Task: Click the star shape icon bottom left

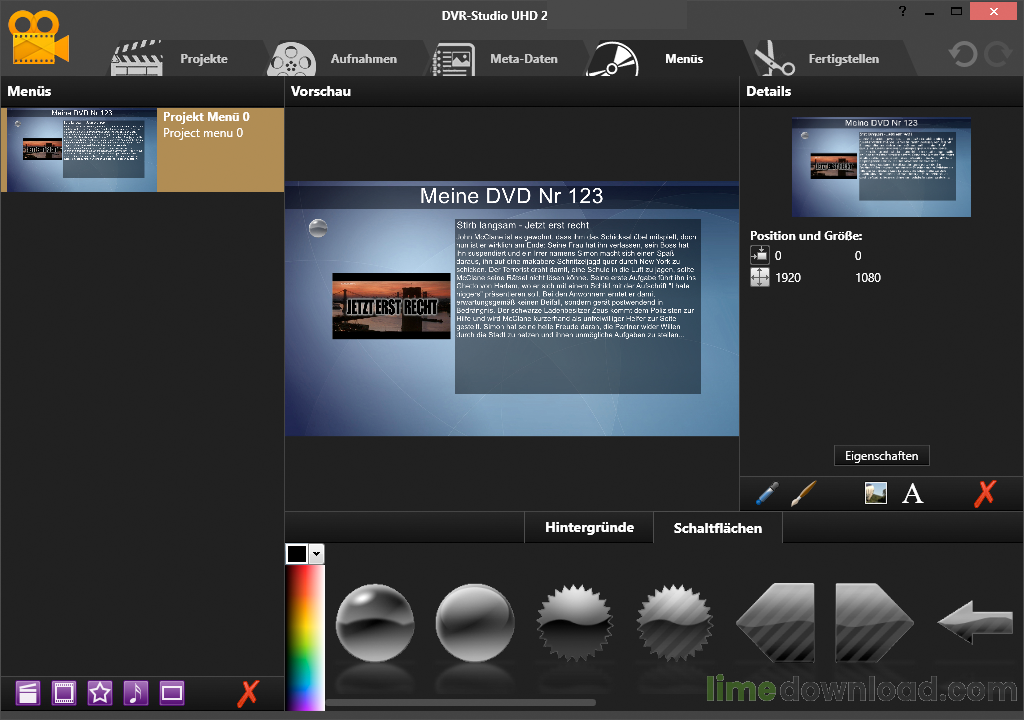Action: click(x=100, y=692)
